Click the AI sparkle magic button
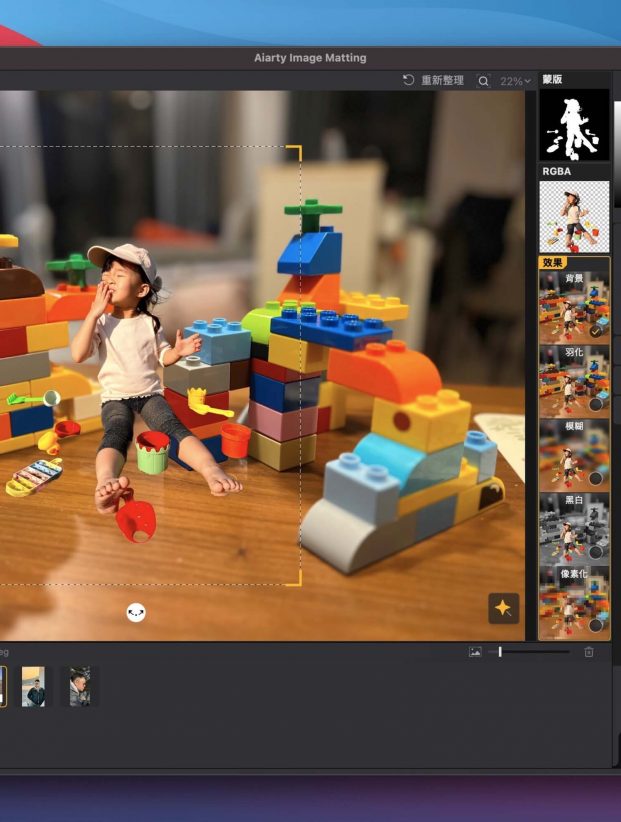 click(503, 608)
